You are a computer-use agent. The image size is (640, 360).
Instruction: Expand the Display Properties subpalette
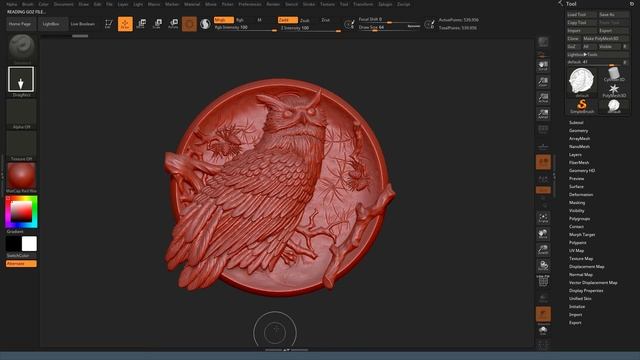tap(586, 291)
